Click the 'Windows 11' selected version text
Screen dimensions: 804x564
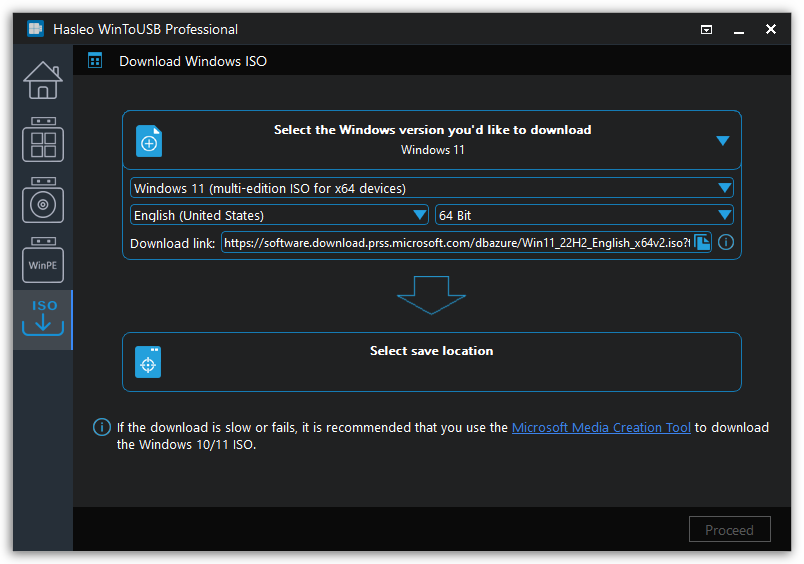pyautogui.click(x=432, y=150)
